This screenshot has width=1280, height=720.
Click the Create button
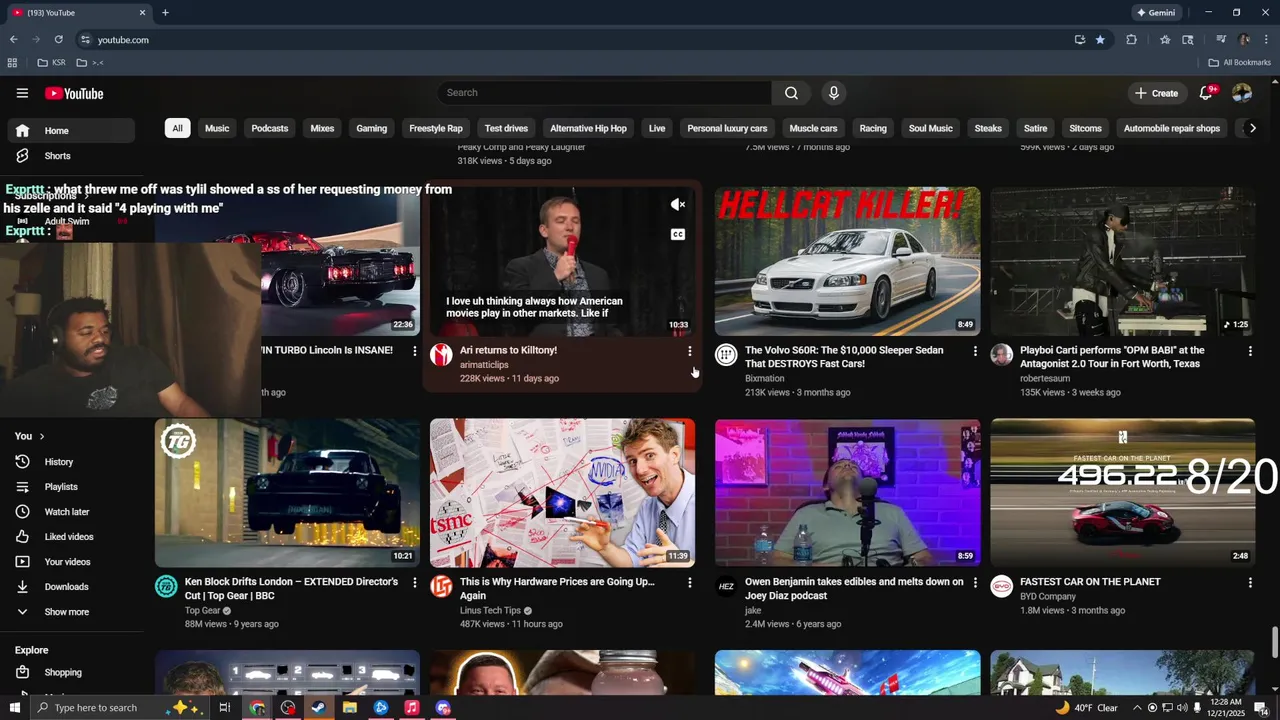point(1156,93)
